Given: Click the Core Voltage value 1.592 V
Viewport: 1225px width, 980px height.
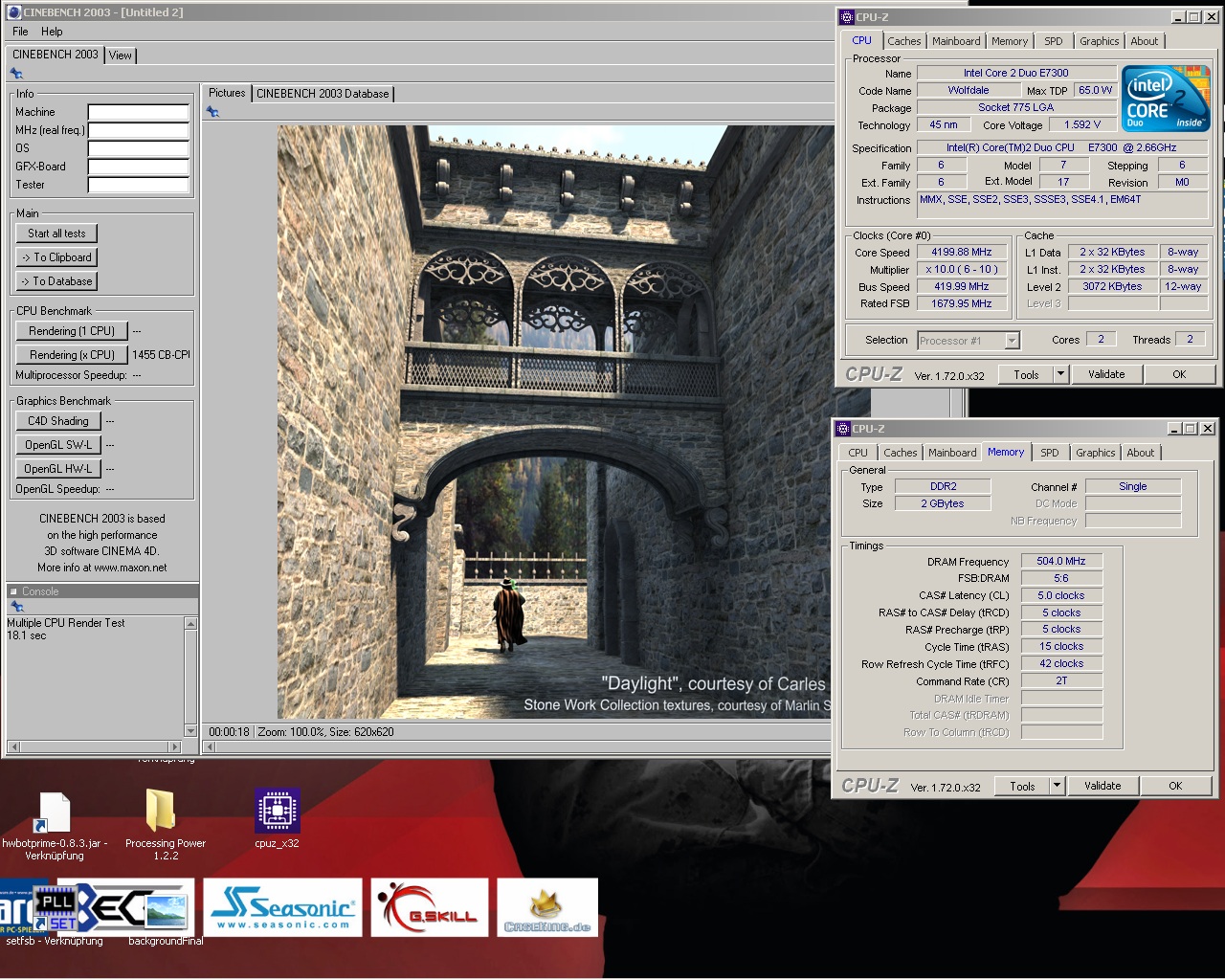Looking at the screenshot, I should pos(1082,124).
